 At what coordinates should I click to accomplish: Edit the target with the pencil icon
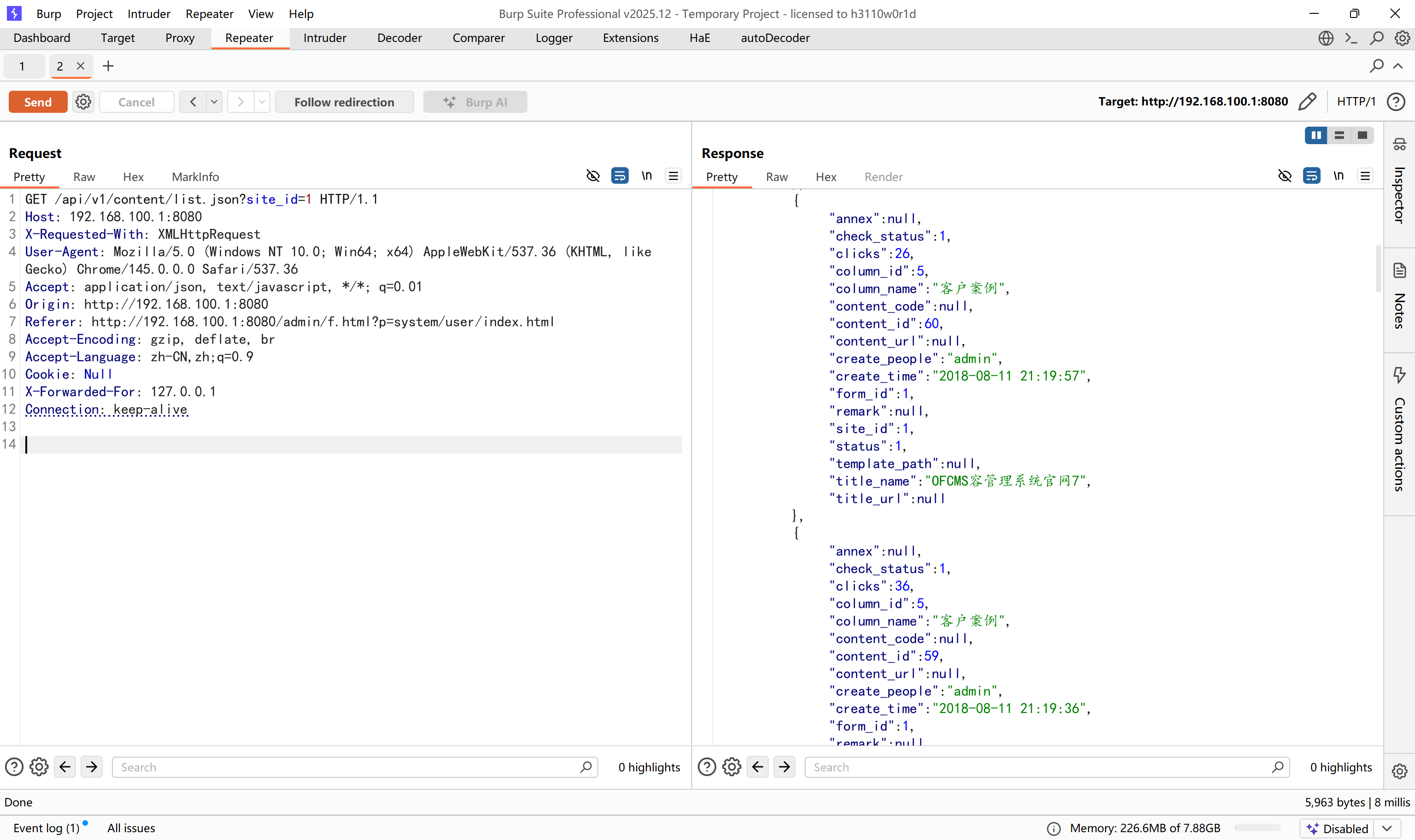(x=1307, y=102)
